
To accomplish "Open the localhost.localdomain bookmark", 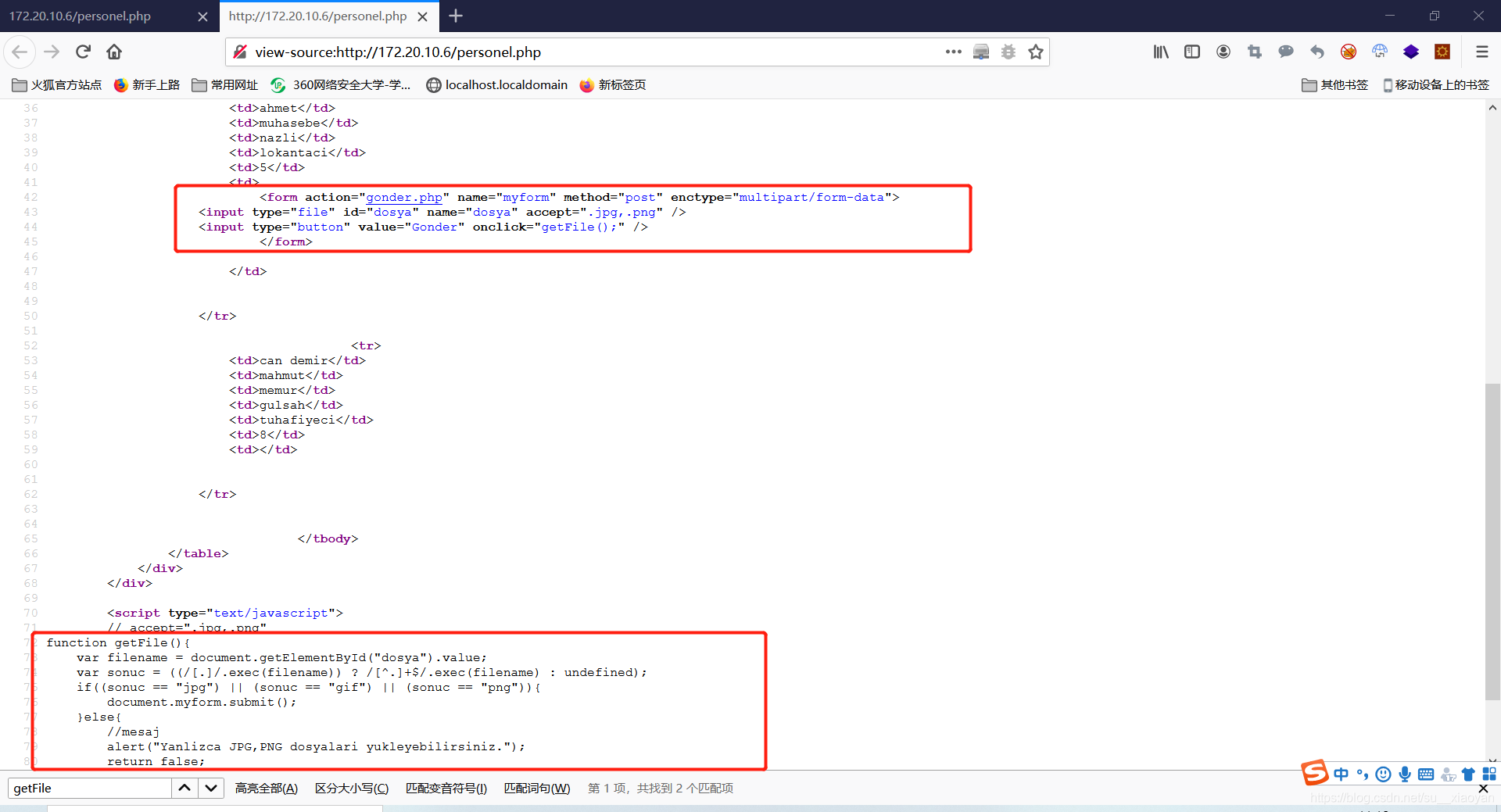I will click(x=497, y=84).
